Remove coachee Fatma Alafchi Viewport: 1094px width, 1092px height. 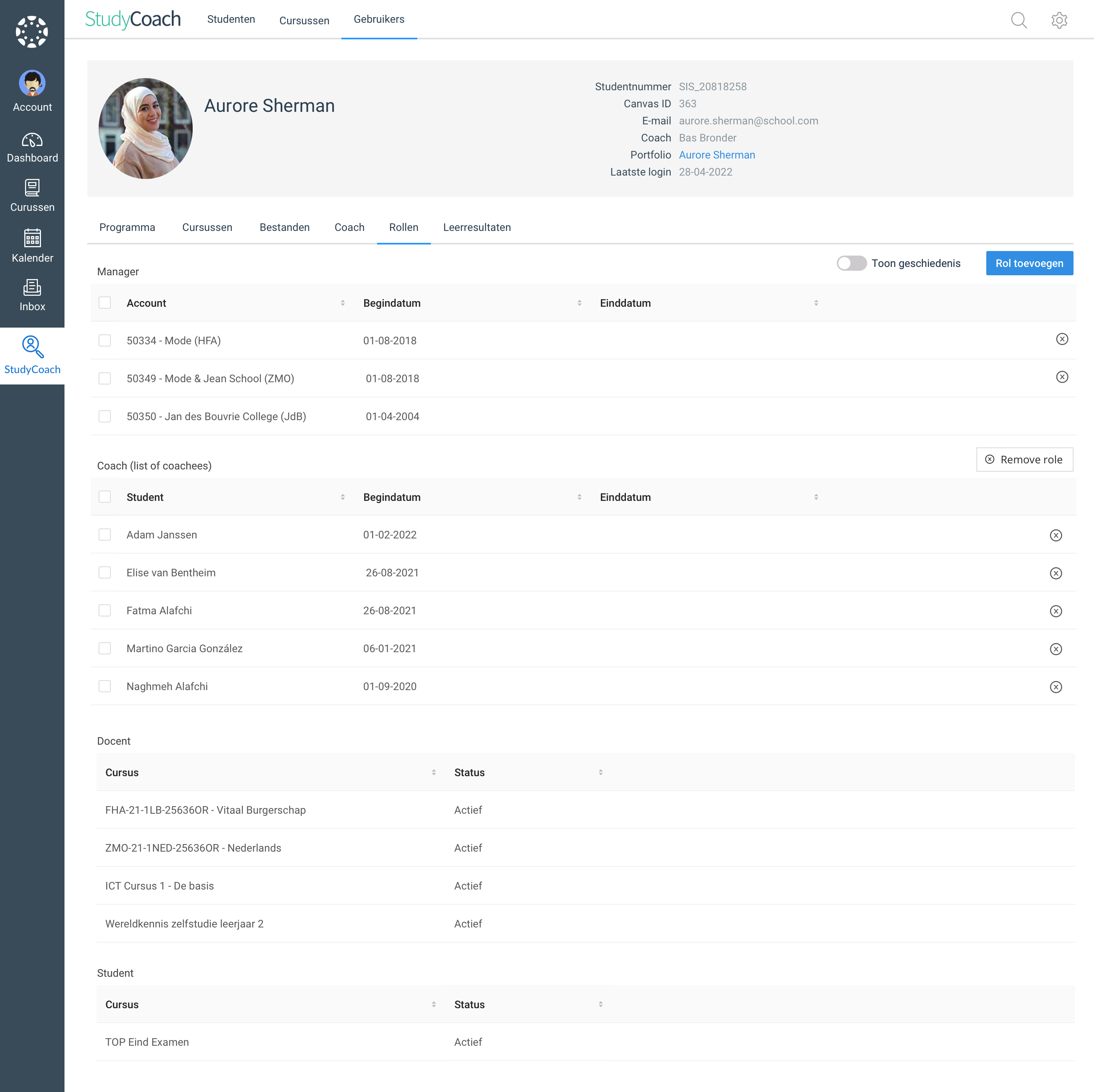click(x=1055, y=611)
